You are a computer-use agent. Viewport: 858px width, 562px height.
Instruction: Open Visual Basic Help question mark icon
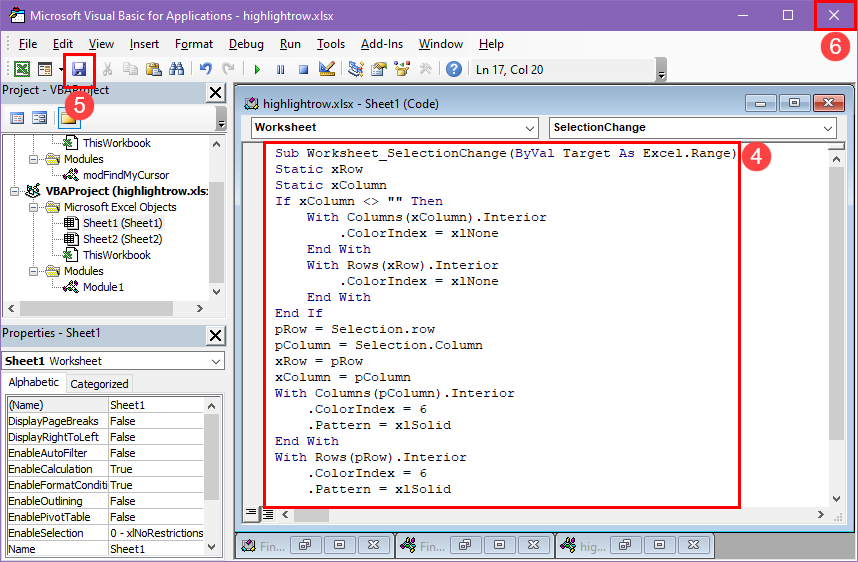pyautogui.click(x=454, y=69)
